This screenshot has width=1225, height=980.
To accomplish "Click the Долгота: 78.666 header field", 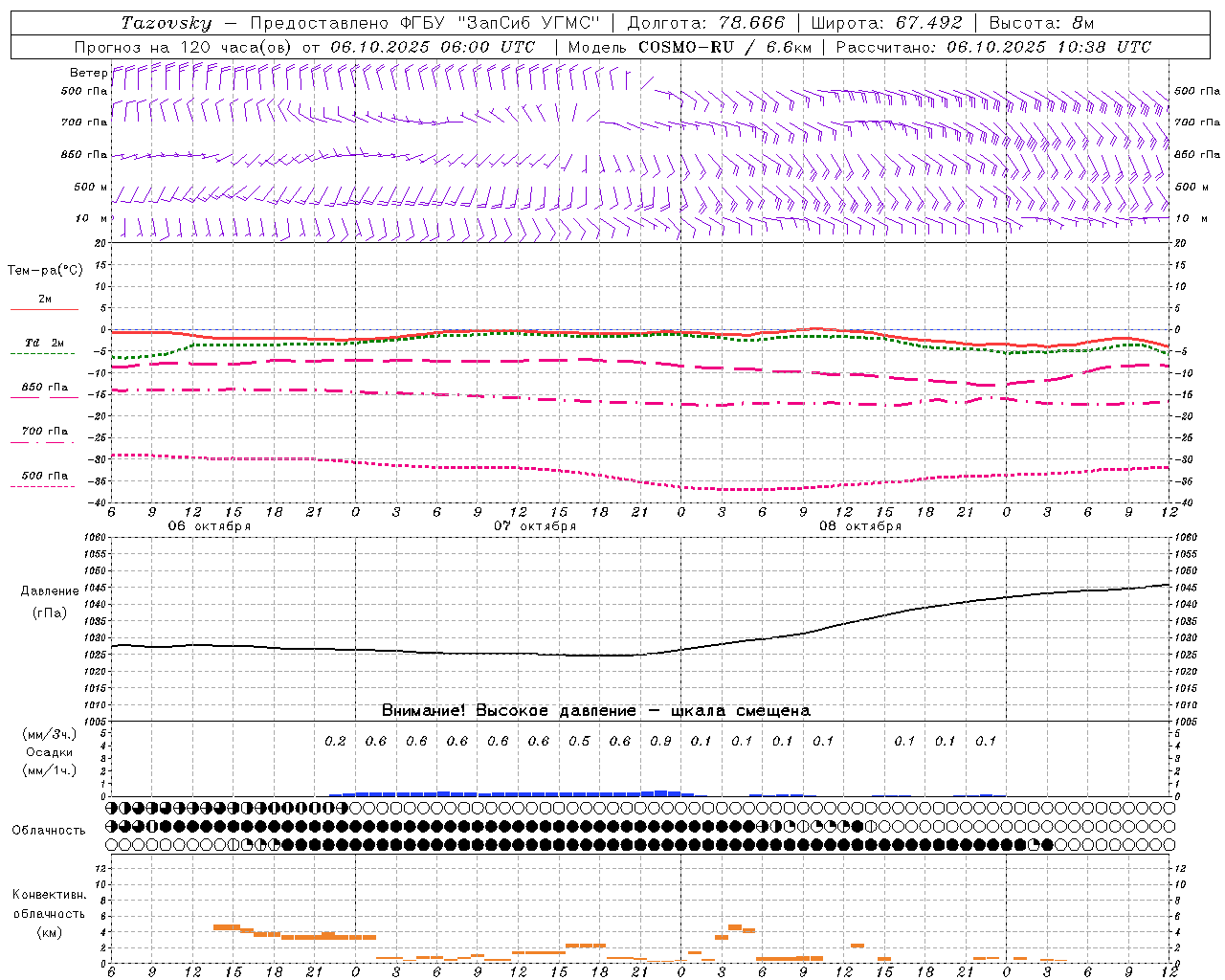I will pyautogui.click(x=705, y=23).
